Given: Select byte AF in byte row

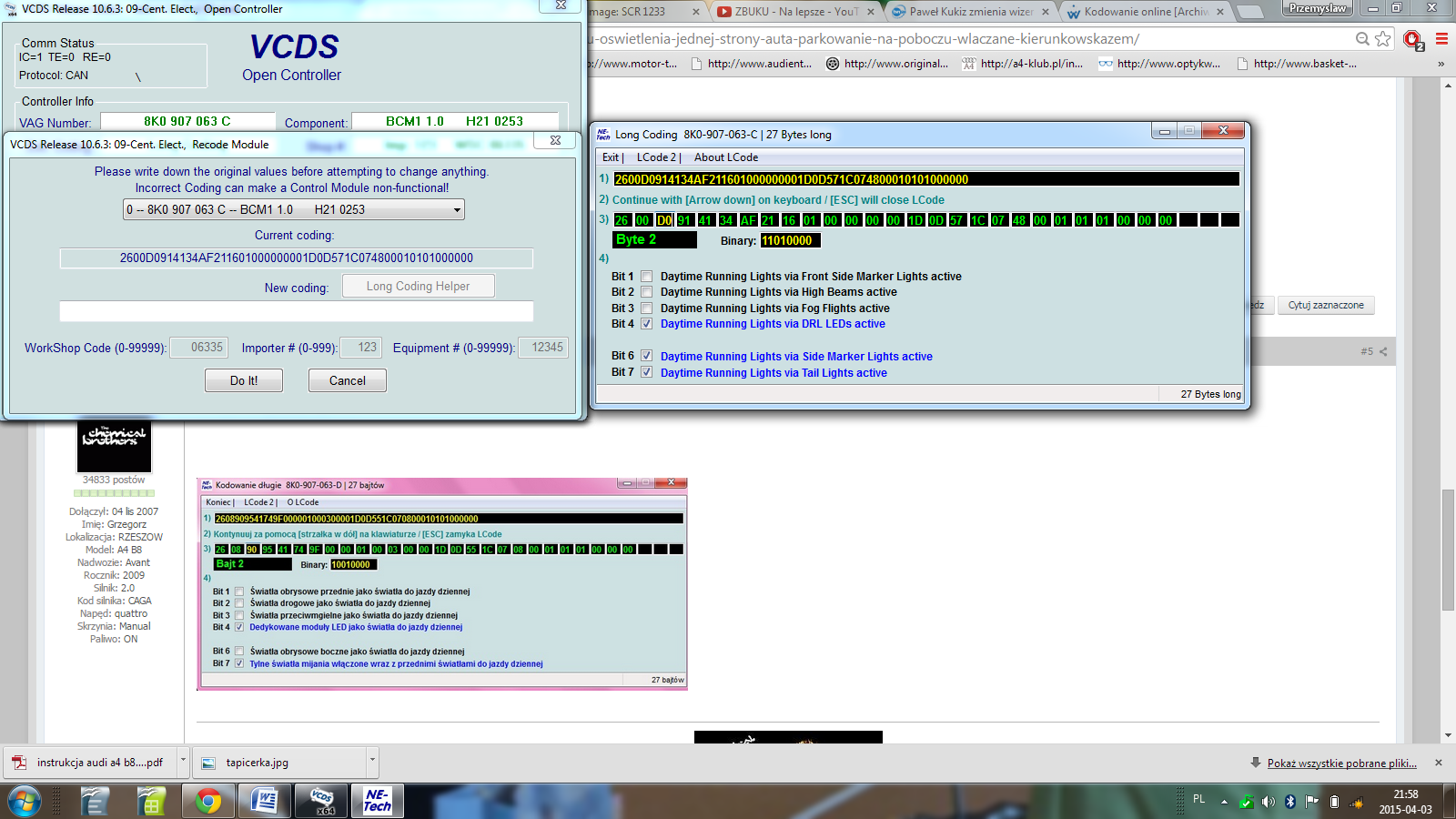Looking at the screenshot, I should pyautogui.click(x=748, y=220).
